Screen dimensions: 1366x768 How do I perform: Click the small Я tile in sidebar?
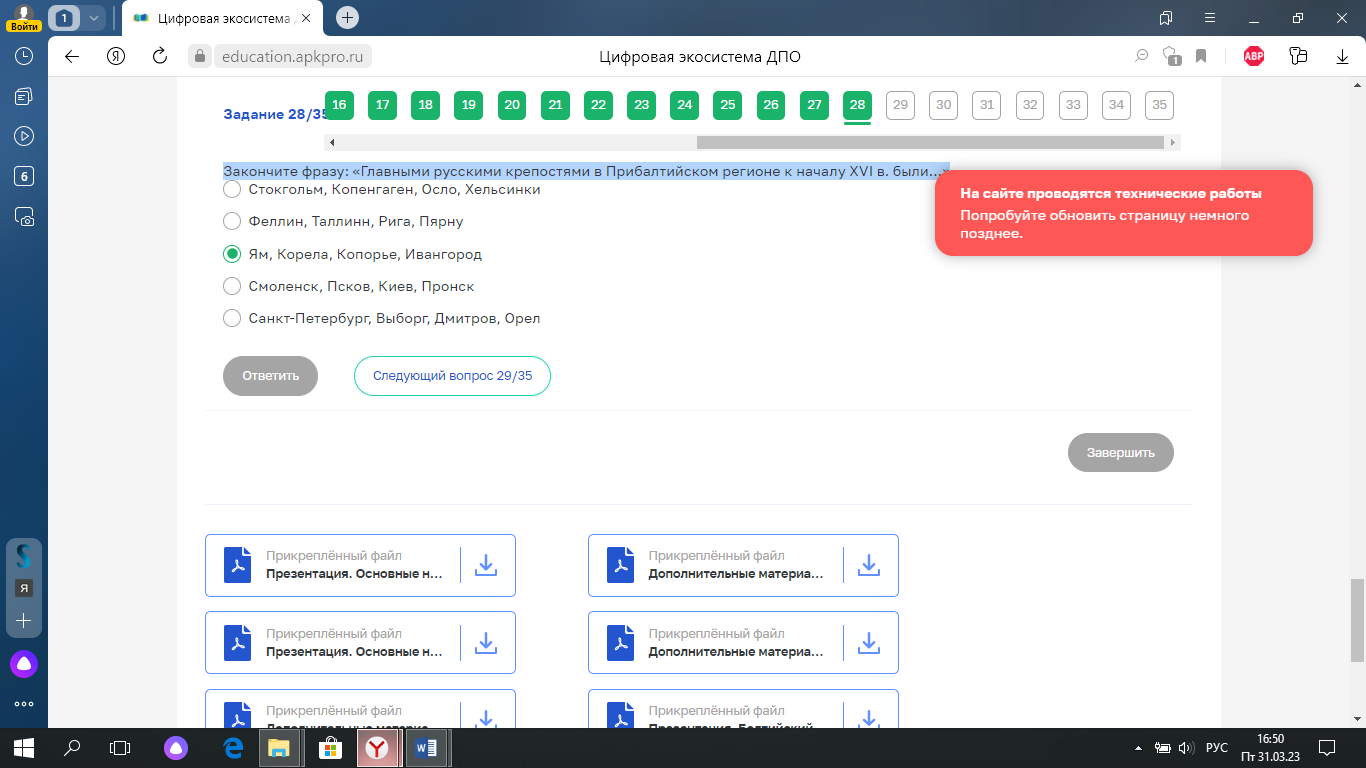click(24, 589)
